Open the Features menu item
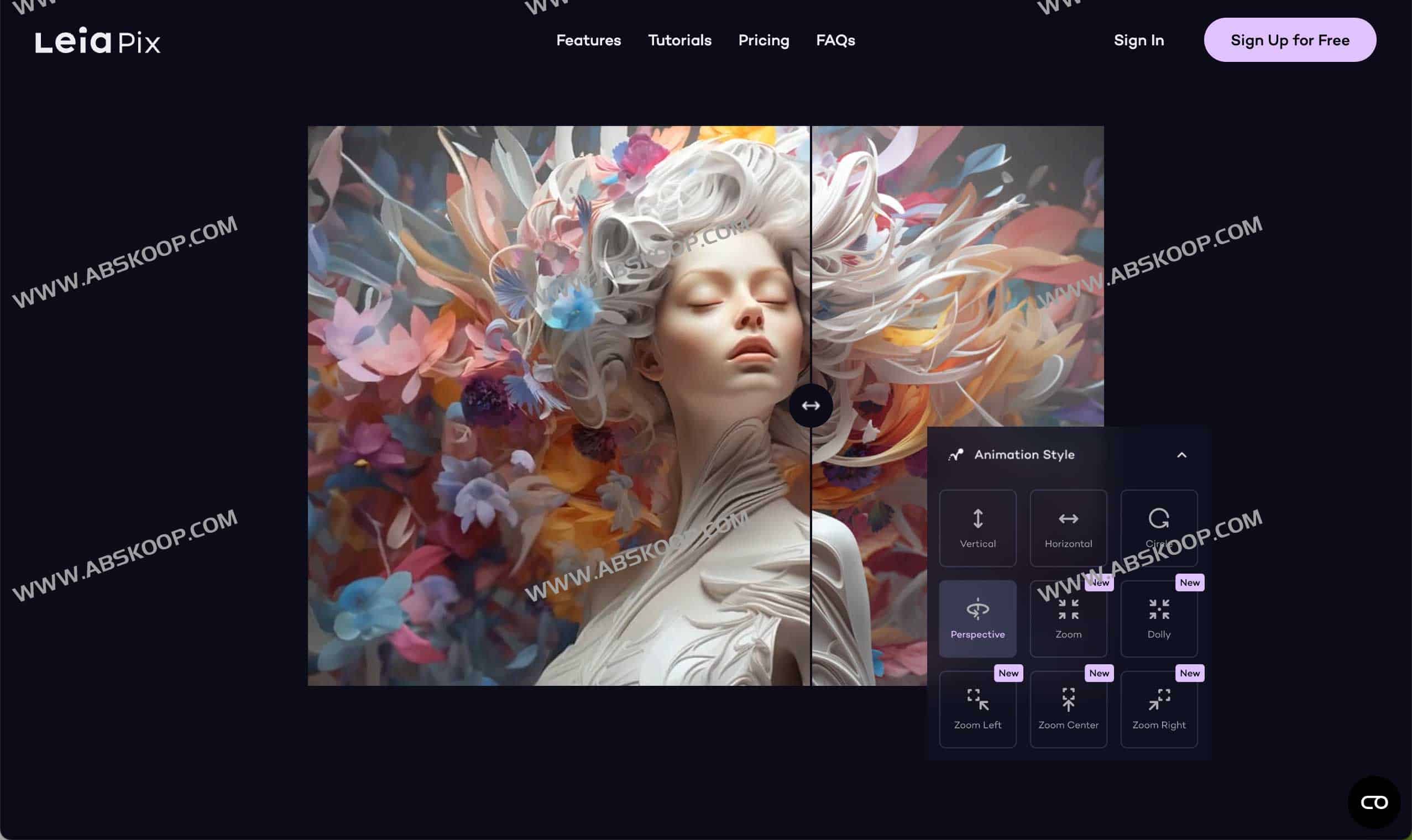The width and height of the screenshot is (1412, 840). coord(588,40)
